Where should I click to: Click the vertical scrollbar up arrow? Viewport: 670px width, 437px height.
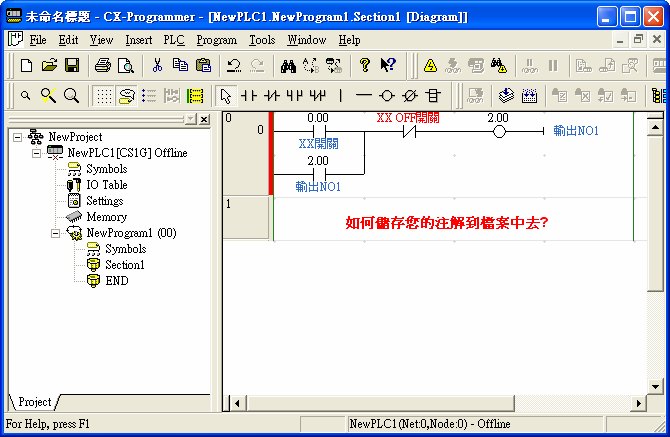click(655, 127)
